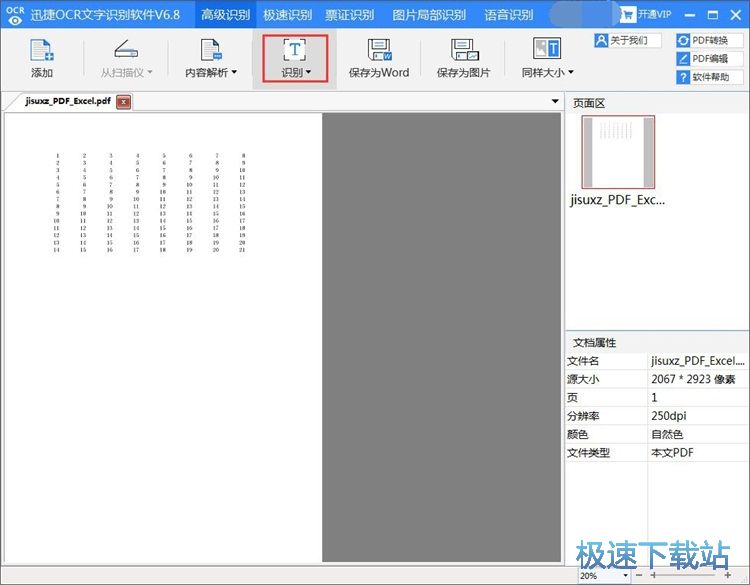Click the 软件帮助 button
Screen dimensions: 750x585
[x=710, y=77]
